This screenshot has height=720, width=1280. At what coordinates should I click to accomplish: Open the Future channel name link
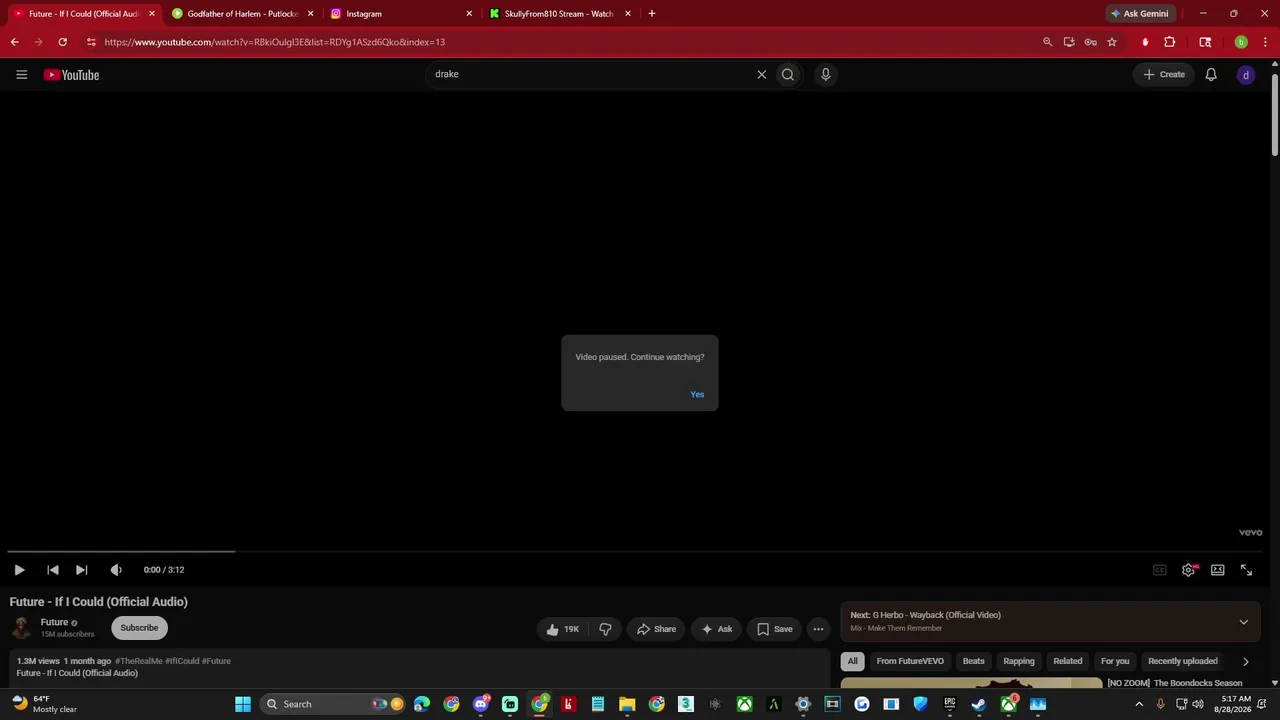tap(54, 622)
